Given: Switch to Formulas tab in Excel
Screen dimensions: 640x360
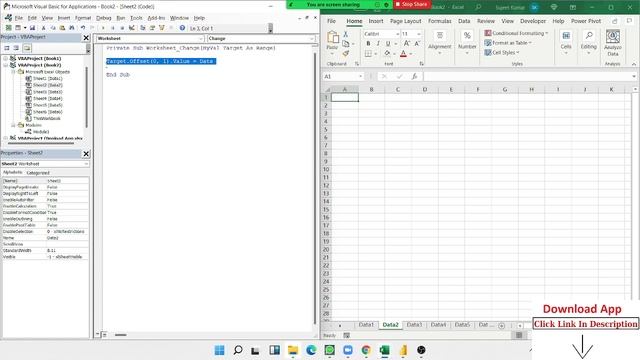Looking at the screenshot, I should [x=440, y=21].
